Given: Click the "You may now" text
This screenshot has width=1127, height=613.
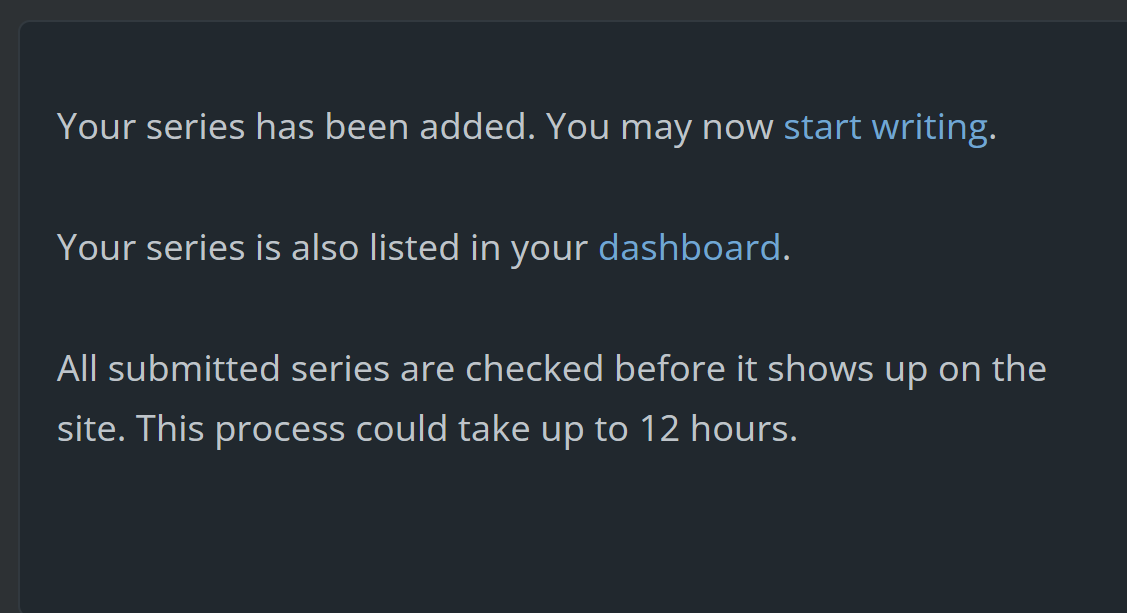Looking at the screenshot, I should tap(660, 127).
